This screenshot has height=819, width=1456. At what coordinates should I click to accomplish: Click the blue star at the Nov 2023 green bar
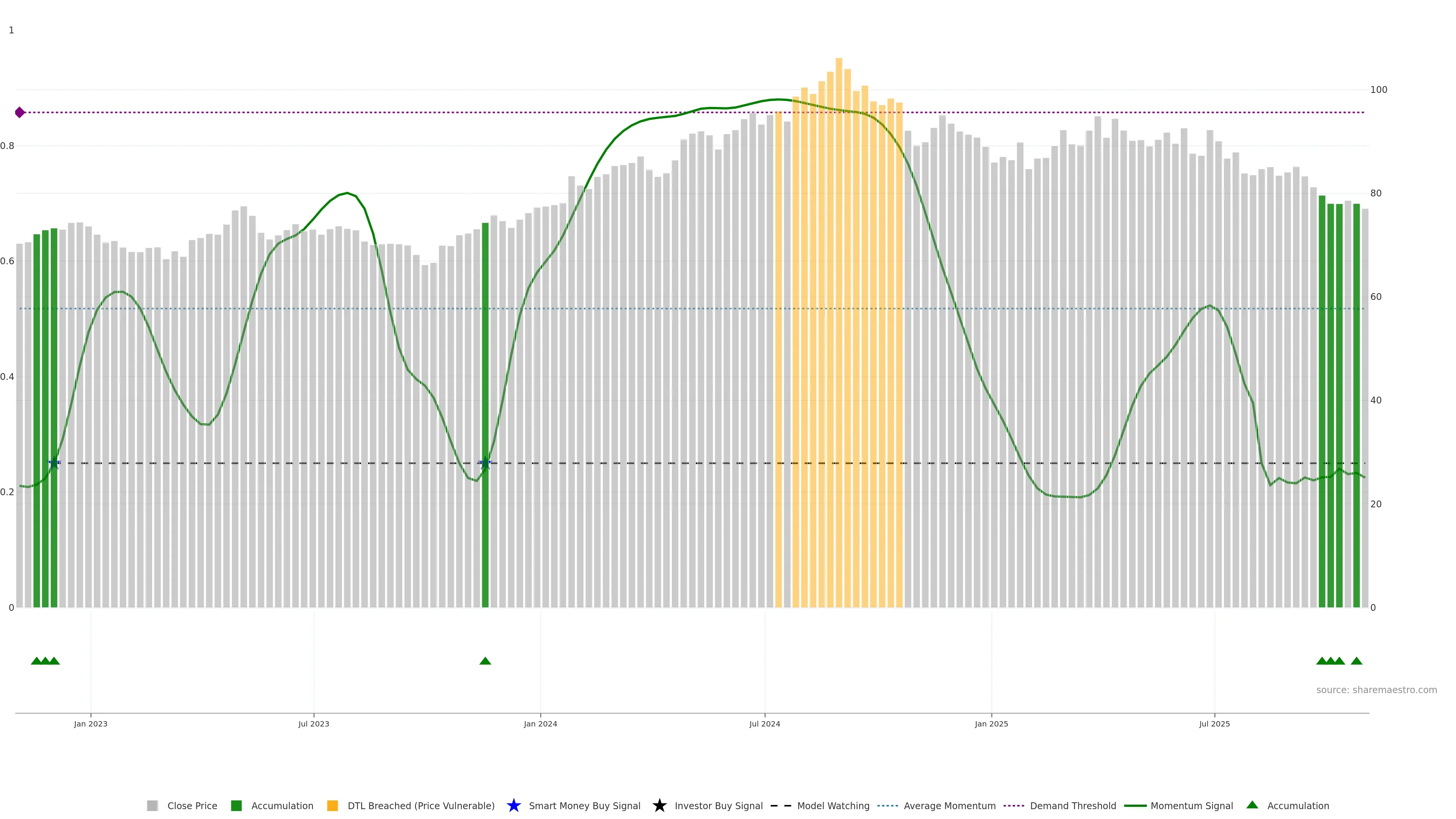point(485,463)
